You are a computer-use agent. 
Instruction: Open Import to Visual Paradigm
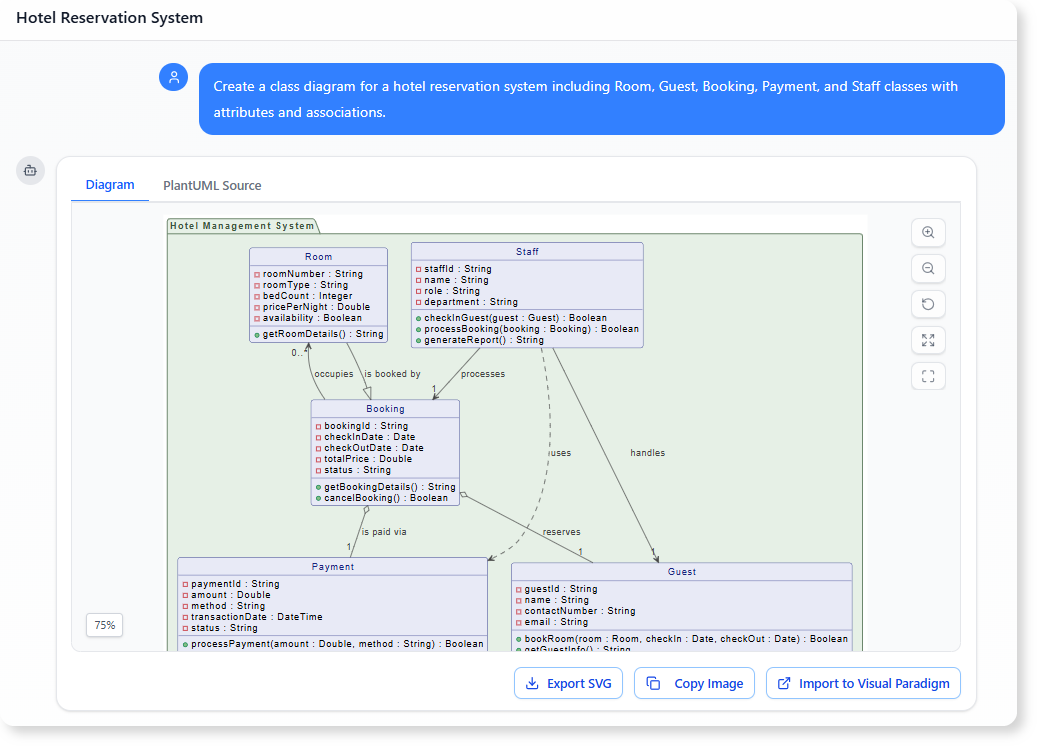click(x=863, y=683)
